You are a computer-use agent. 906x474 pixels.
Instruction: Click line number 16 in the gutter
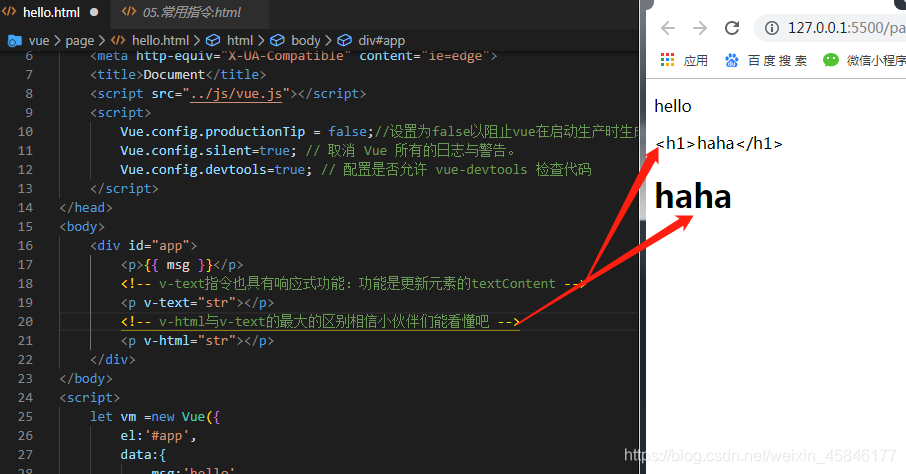click(x=25, y=245)
